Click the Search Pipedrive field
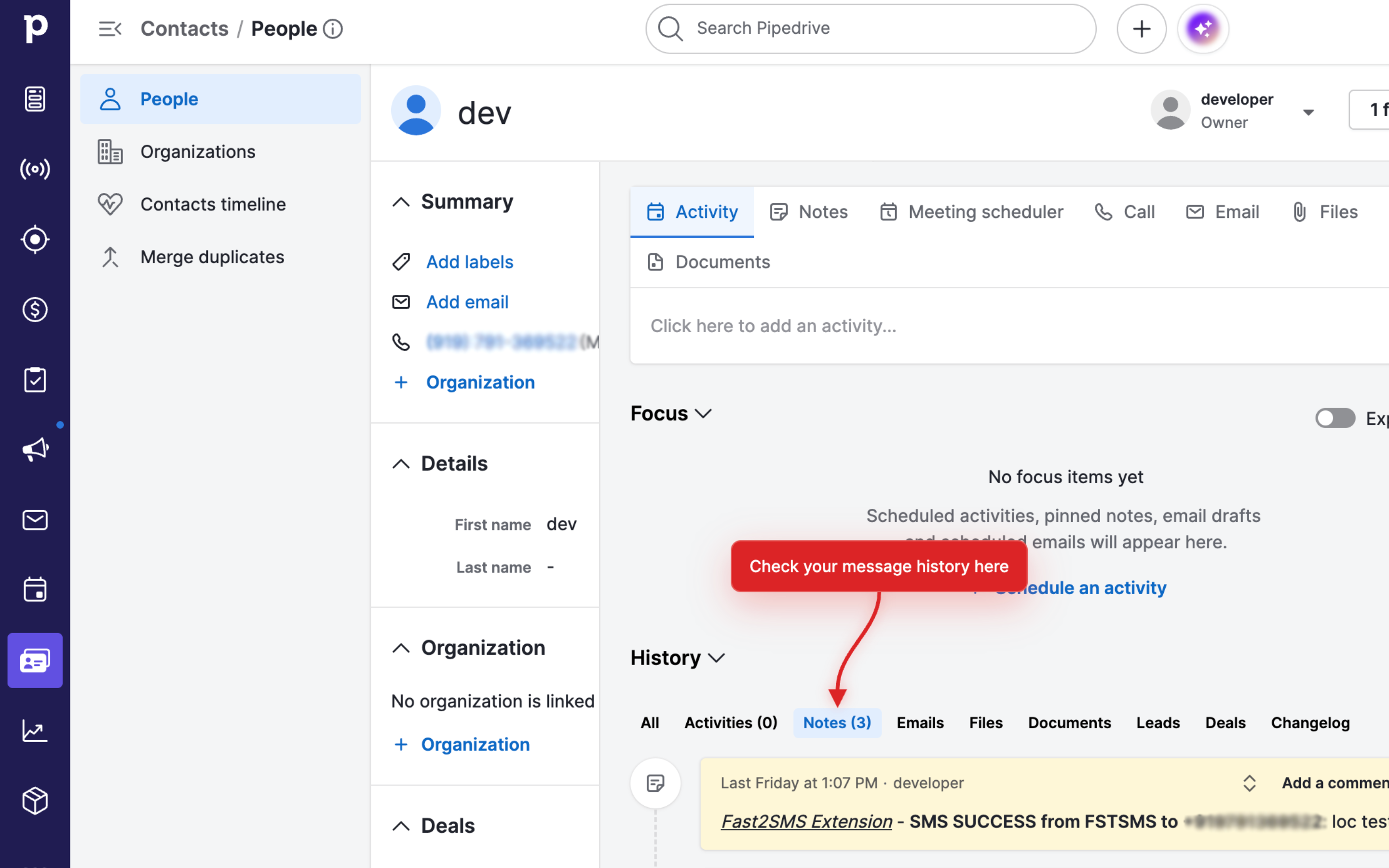Viewport: 1389px width, 868px height. (871, 29)
